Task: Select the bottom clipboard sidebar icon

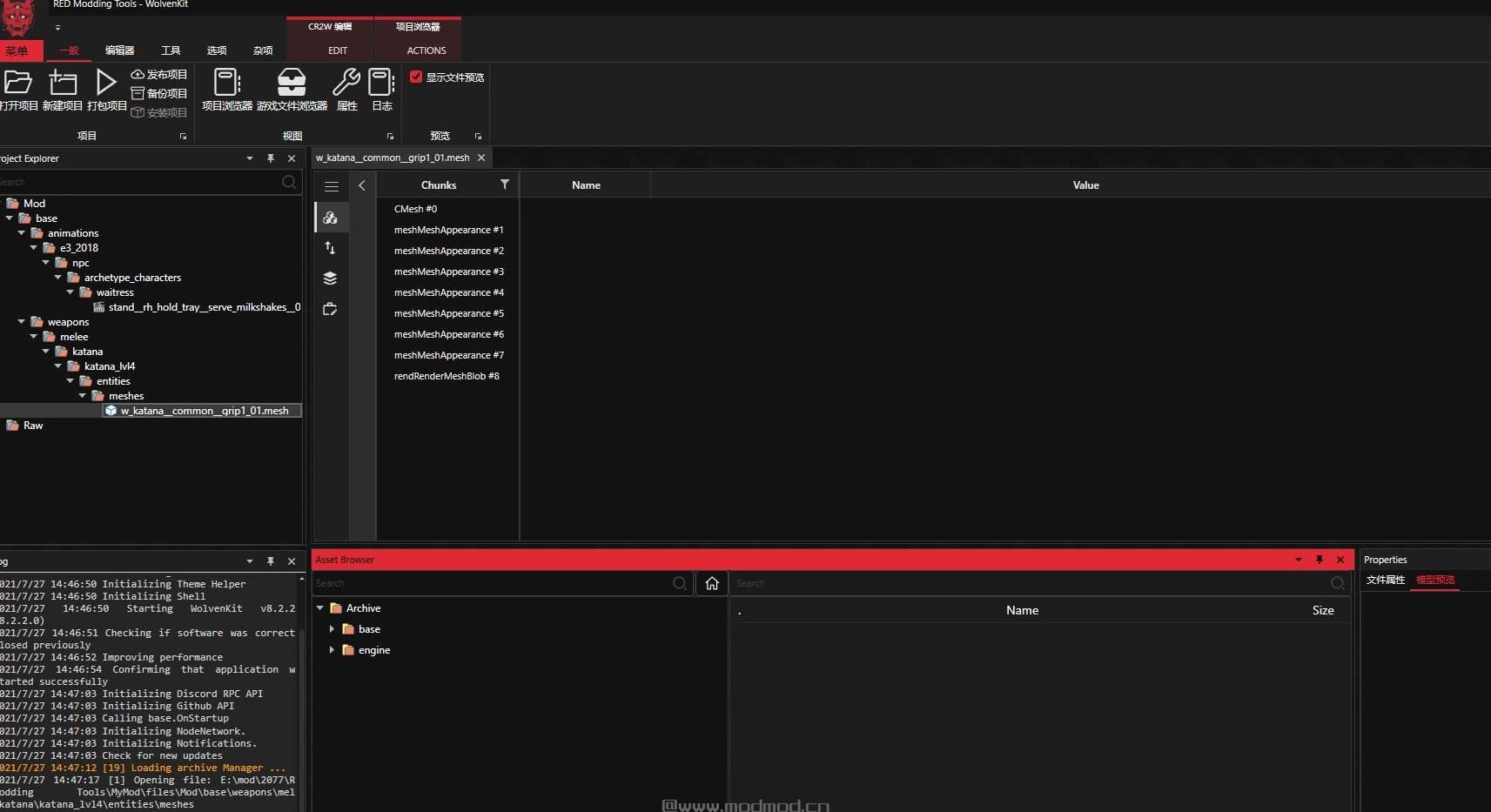Action: pyautogui.click(x=330, y=309)
